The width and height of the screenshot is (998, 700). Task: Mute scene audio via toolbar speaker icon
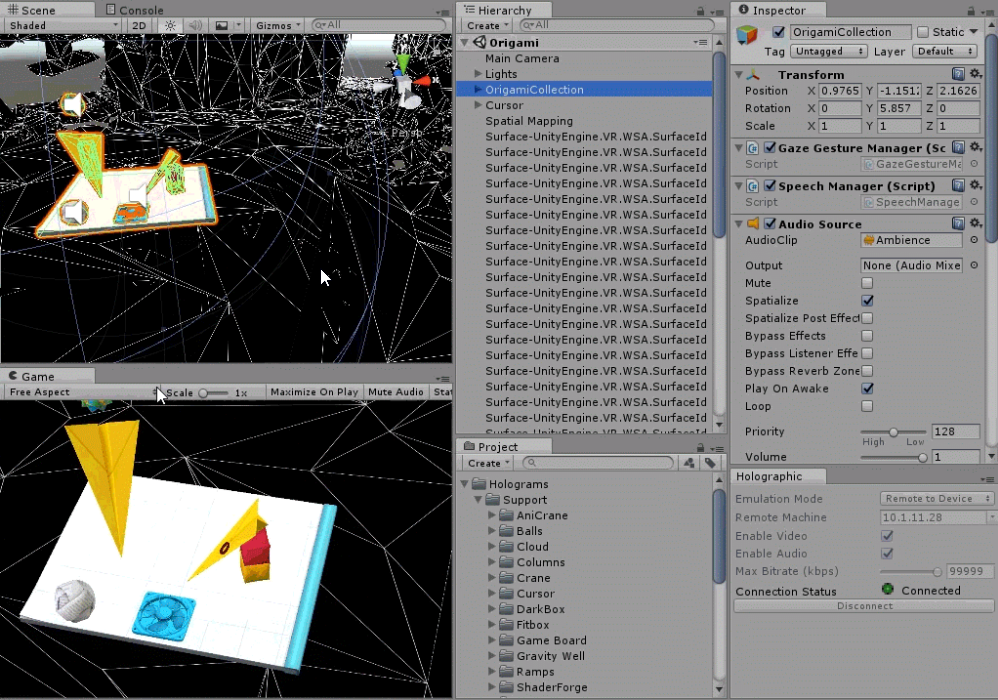[x=195, y=25]
